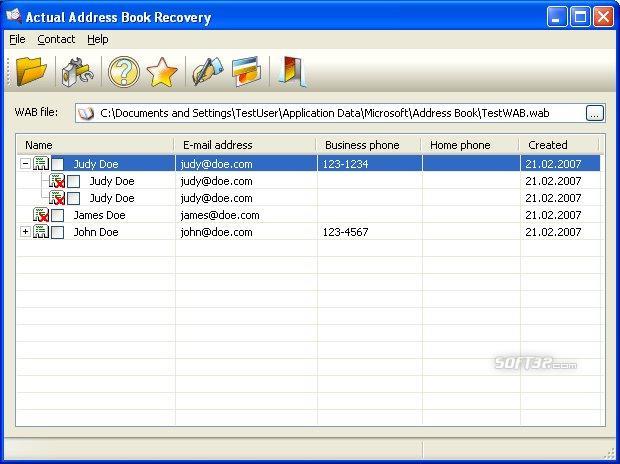The image size is (620, 464).
Task: Sort by the Name column header
Action: click(95, 145)
